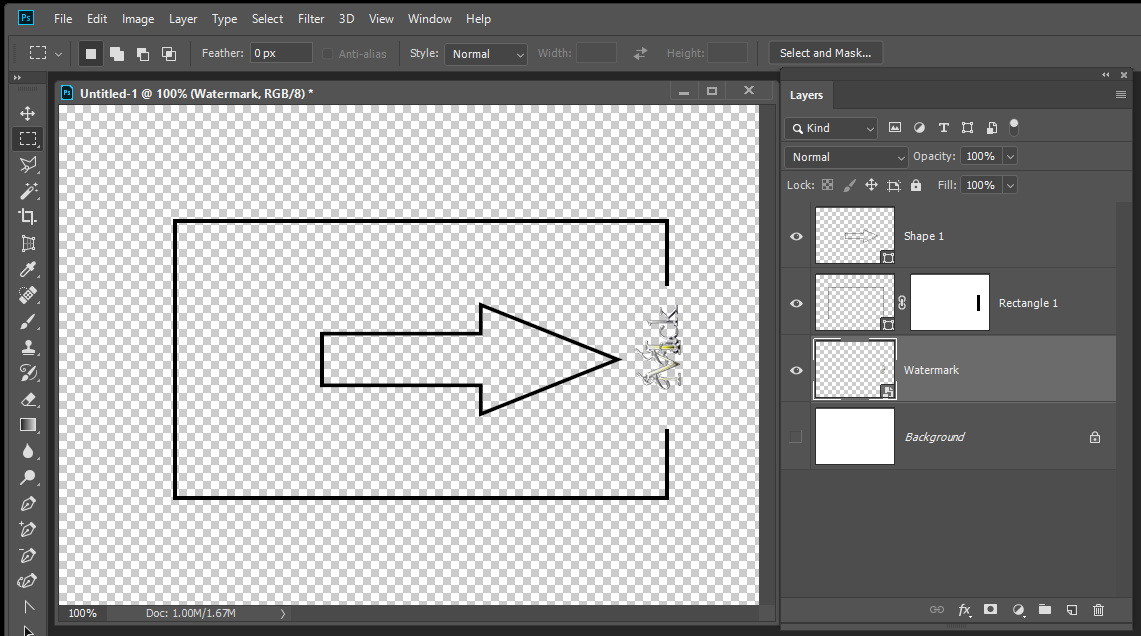1141x636 pixels.
Task: Select the Frame tool
Action: tap(28, 243)
